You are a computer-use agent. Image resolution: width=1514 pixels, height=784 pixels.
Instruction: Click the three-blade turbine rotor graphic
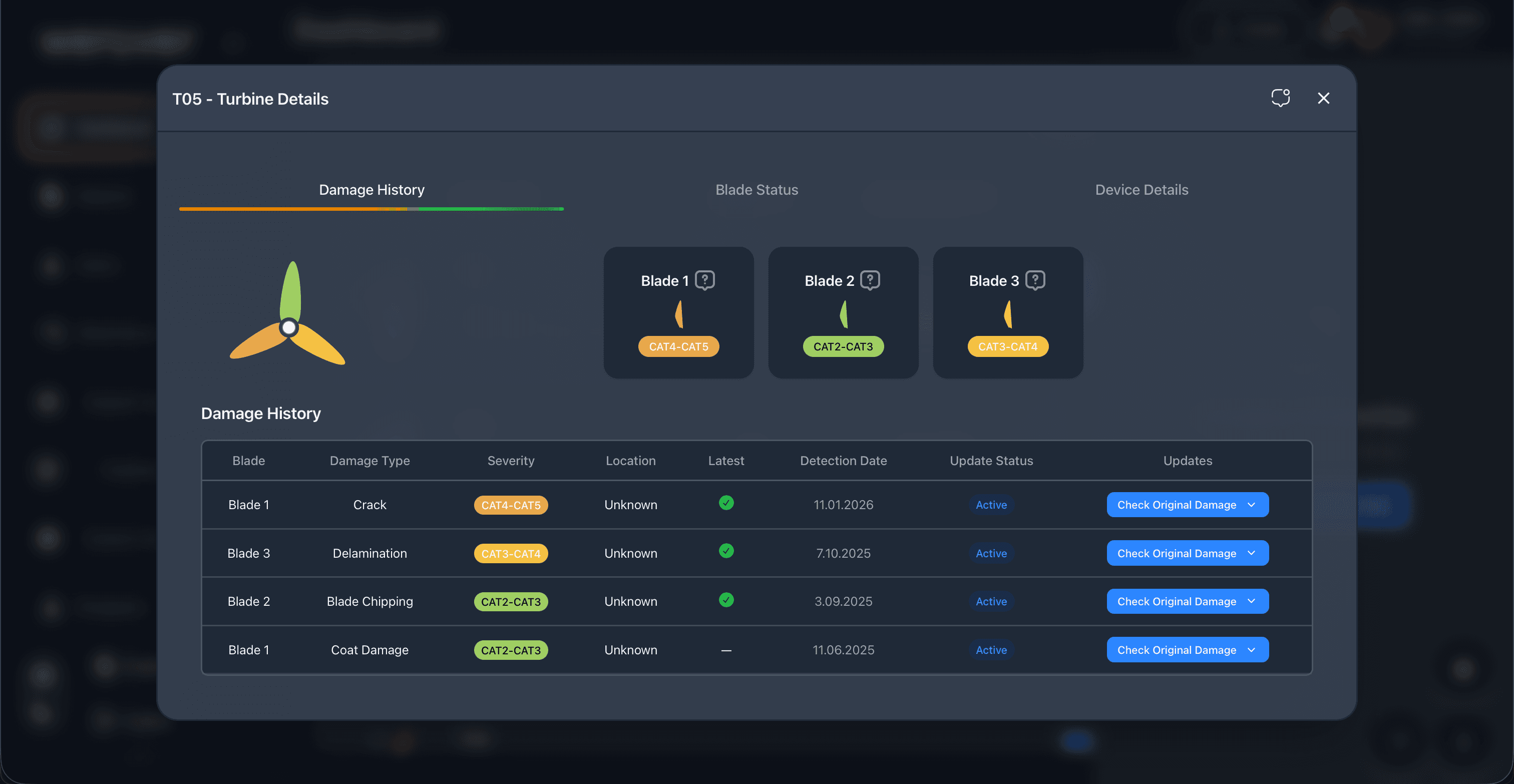[287, 313]
